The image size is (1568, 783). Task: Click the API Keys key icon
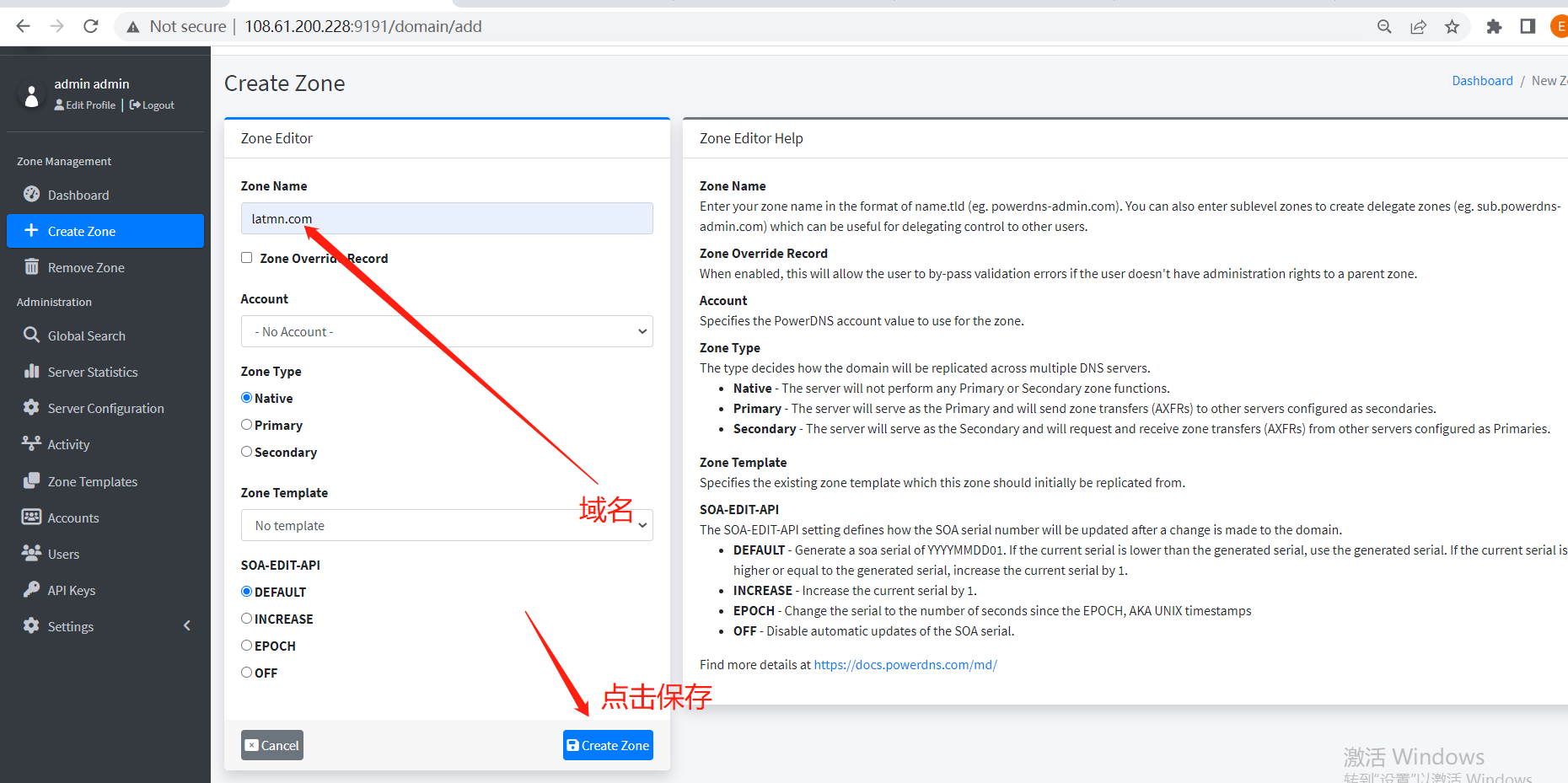point(31,590)
